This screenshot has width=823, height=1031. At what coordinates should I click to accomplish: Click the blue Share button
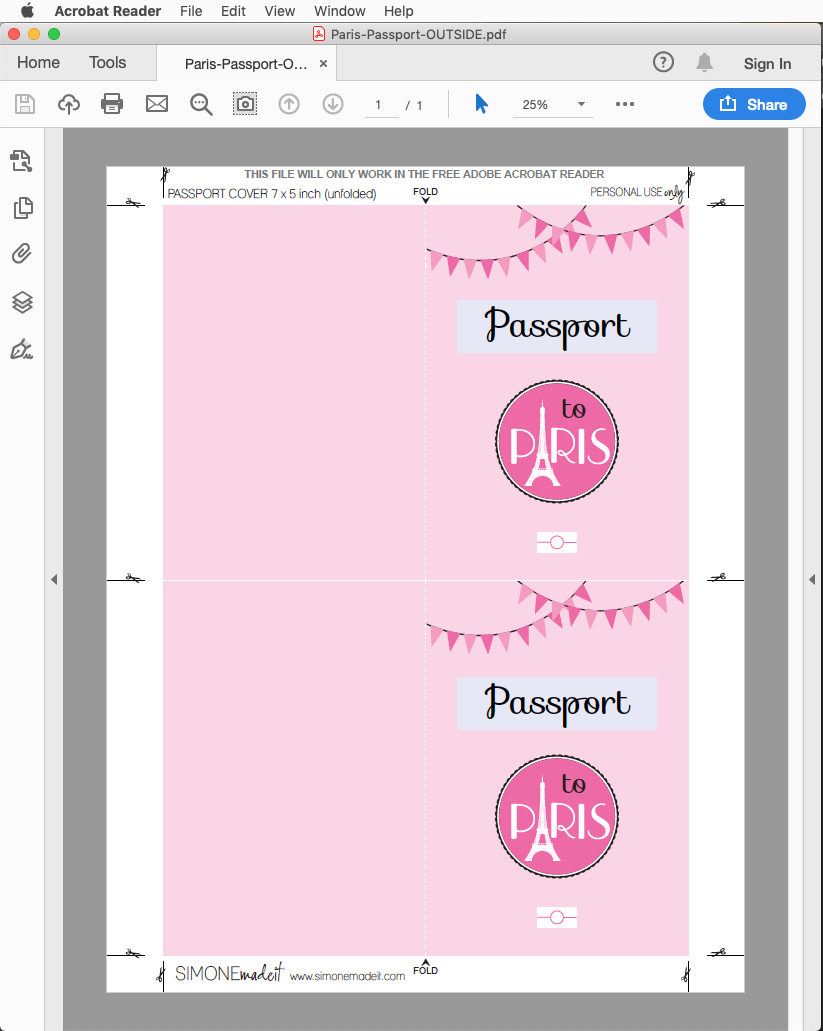tap(754, 103)
